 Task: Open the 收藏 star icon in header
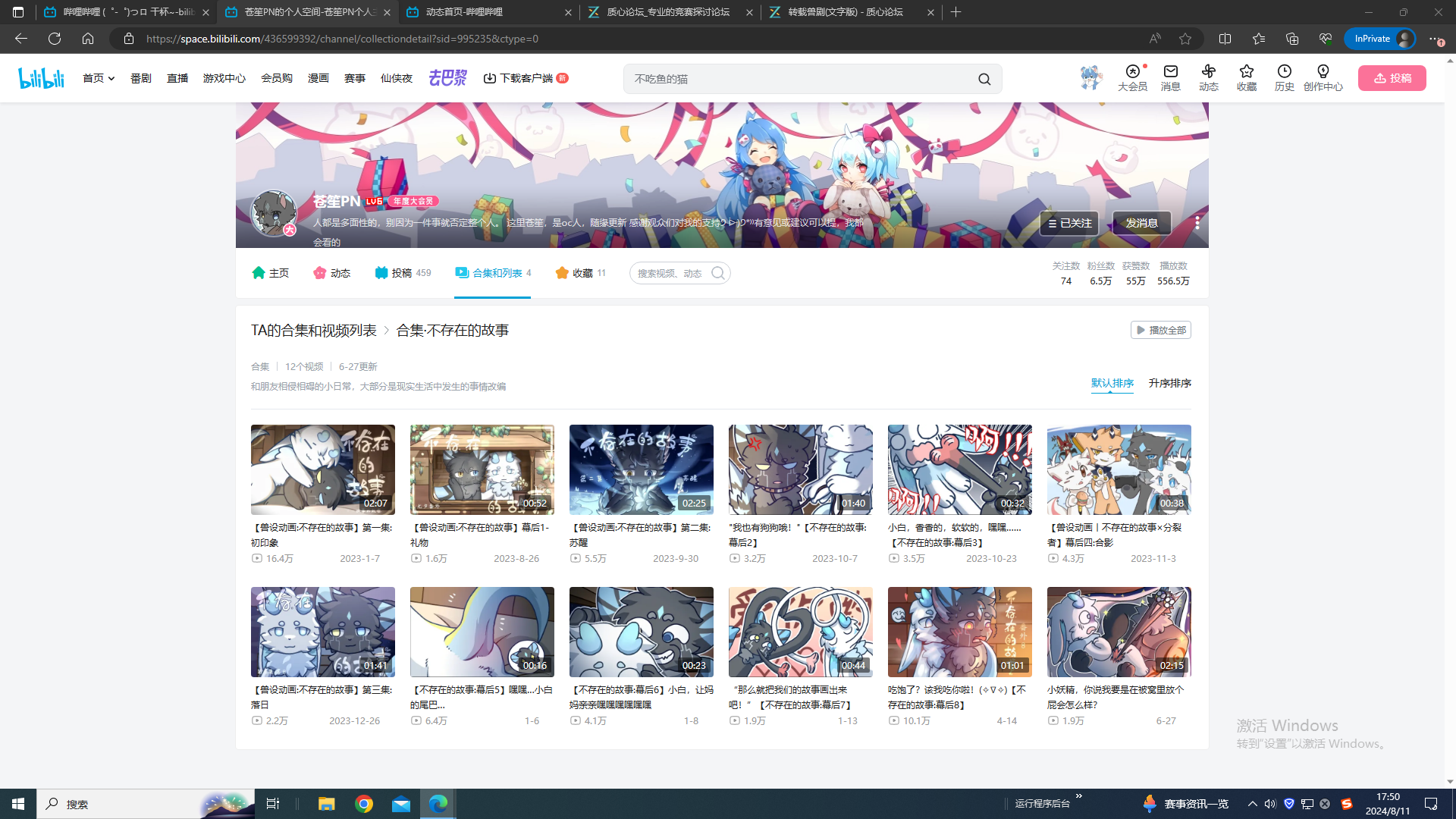pos(1246,78)
